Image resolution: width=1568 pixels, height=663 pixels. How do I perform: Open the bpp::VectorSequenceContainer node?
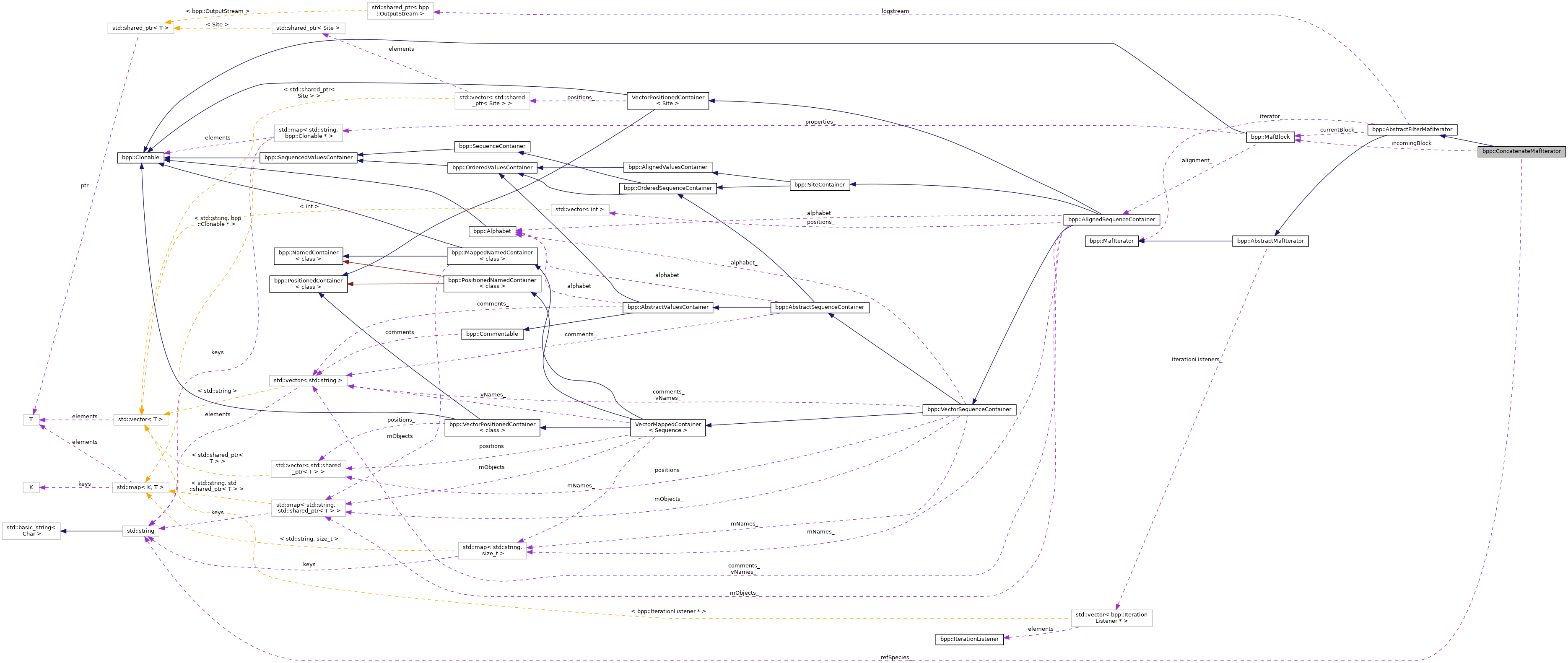[x=969, y=409]
